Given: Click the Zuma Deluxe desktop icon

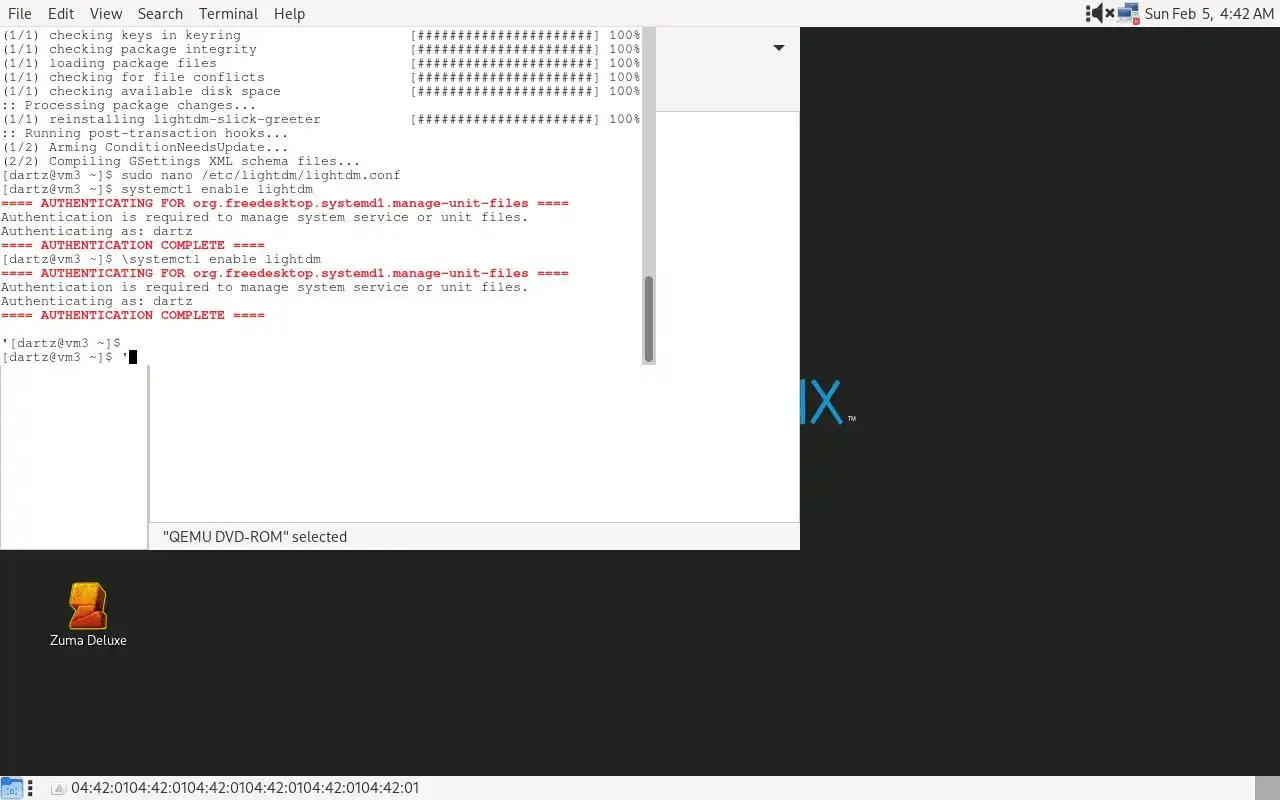Looking at the screenshot, I should pos(88,614).
